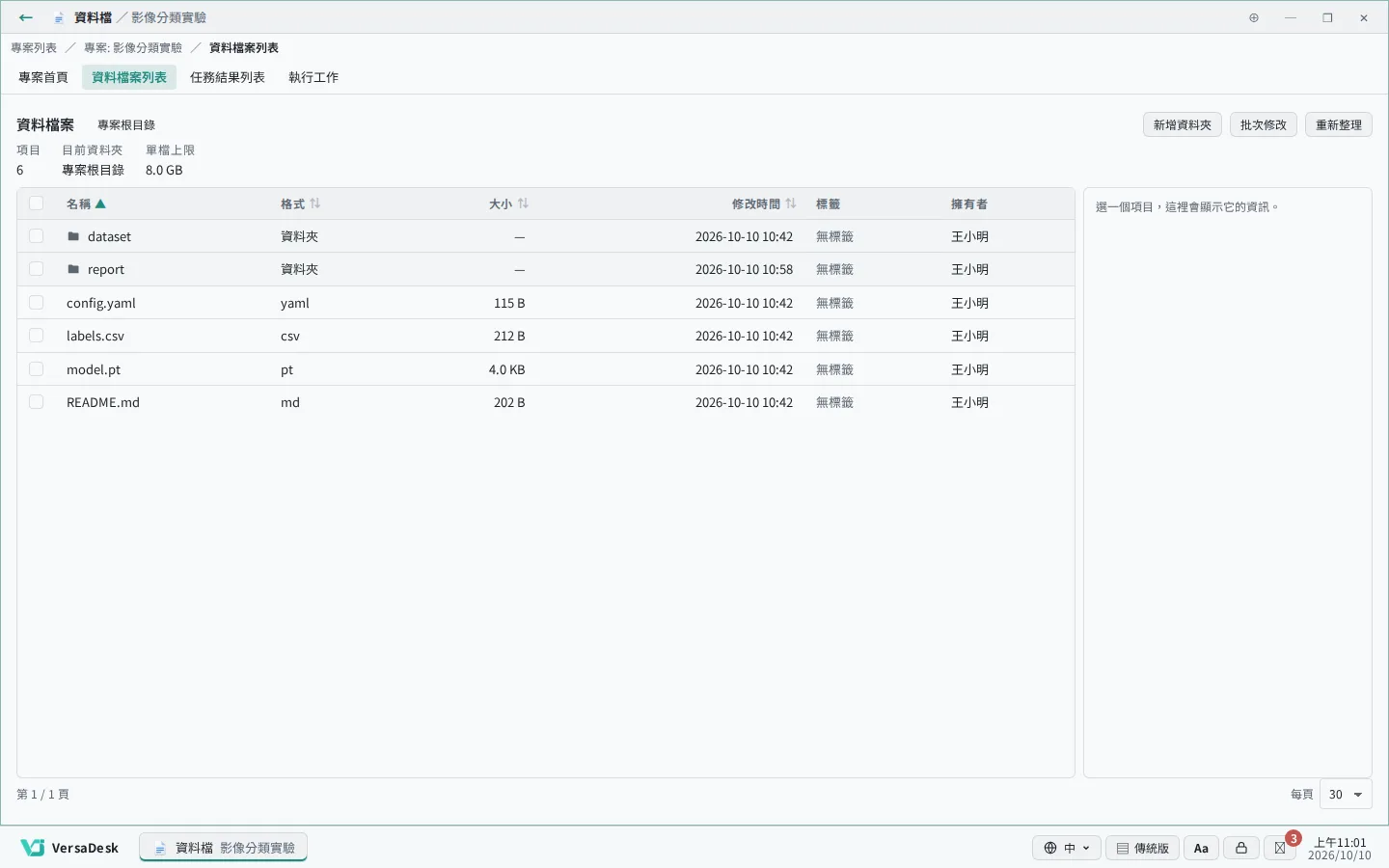This screenshot has height=868, width=1389.
Task: Go back with the green arrow
Action: pos(26,17)
